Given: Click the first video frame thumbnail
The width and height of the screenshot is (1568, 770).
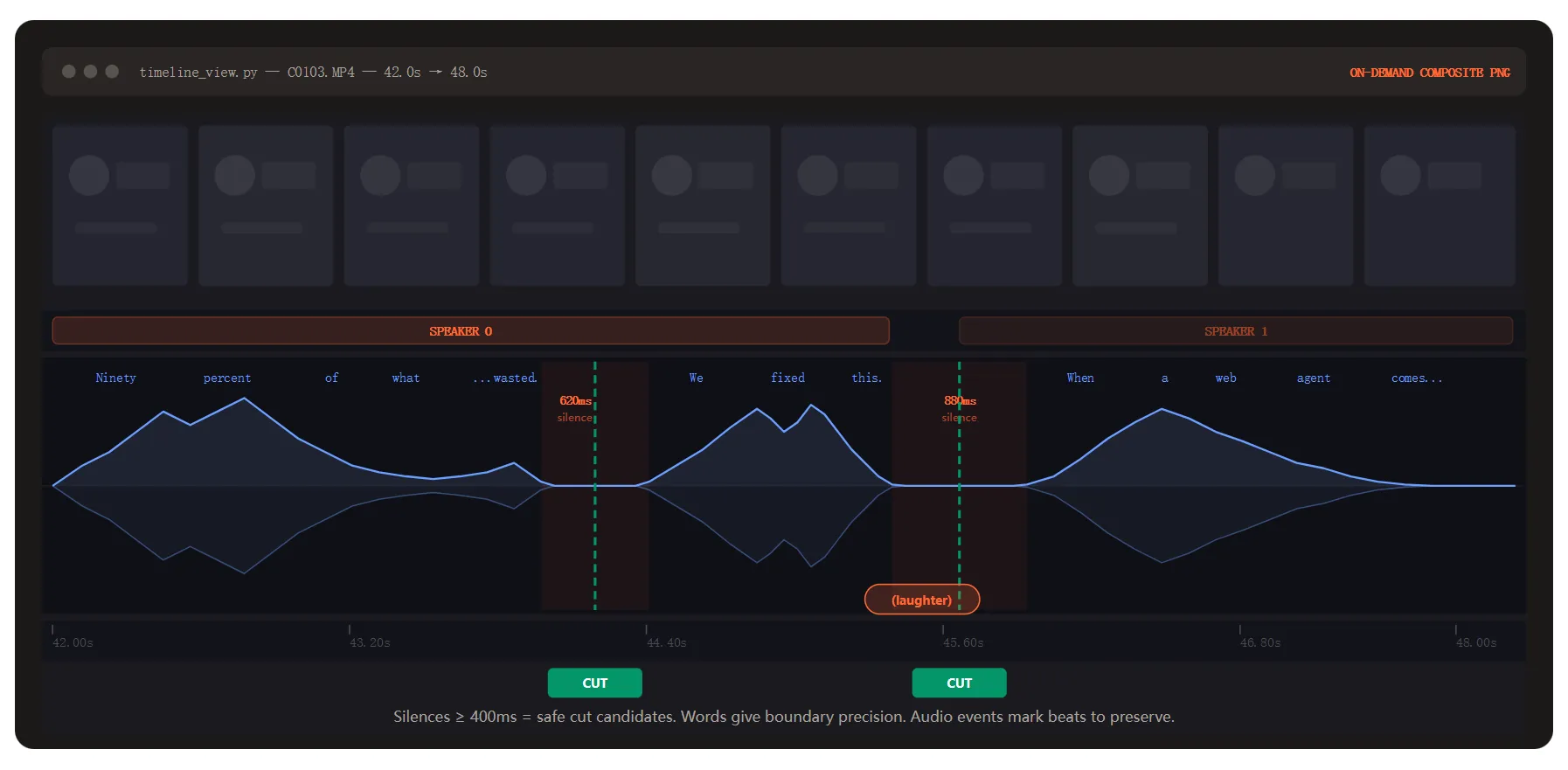Looking at the screenshot, I should 120,205.
